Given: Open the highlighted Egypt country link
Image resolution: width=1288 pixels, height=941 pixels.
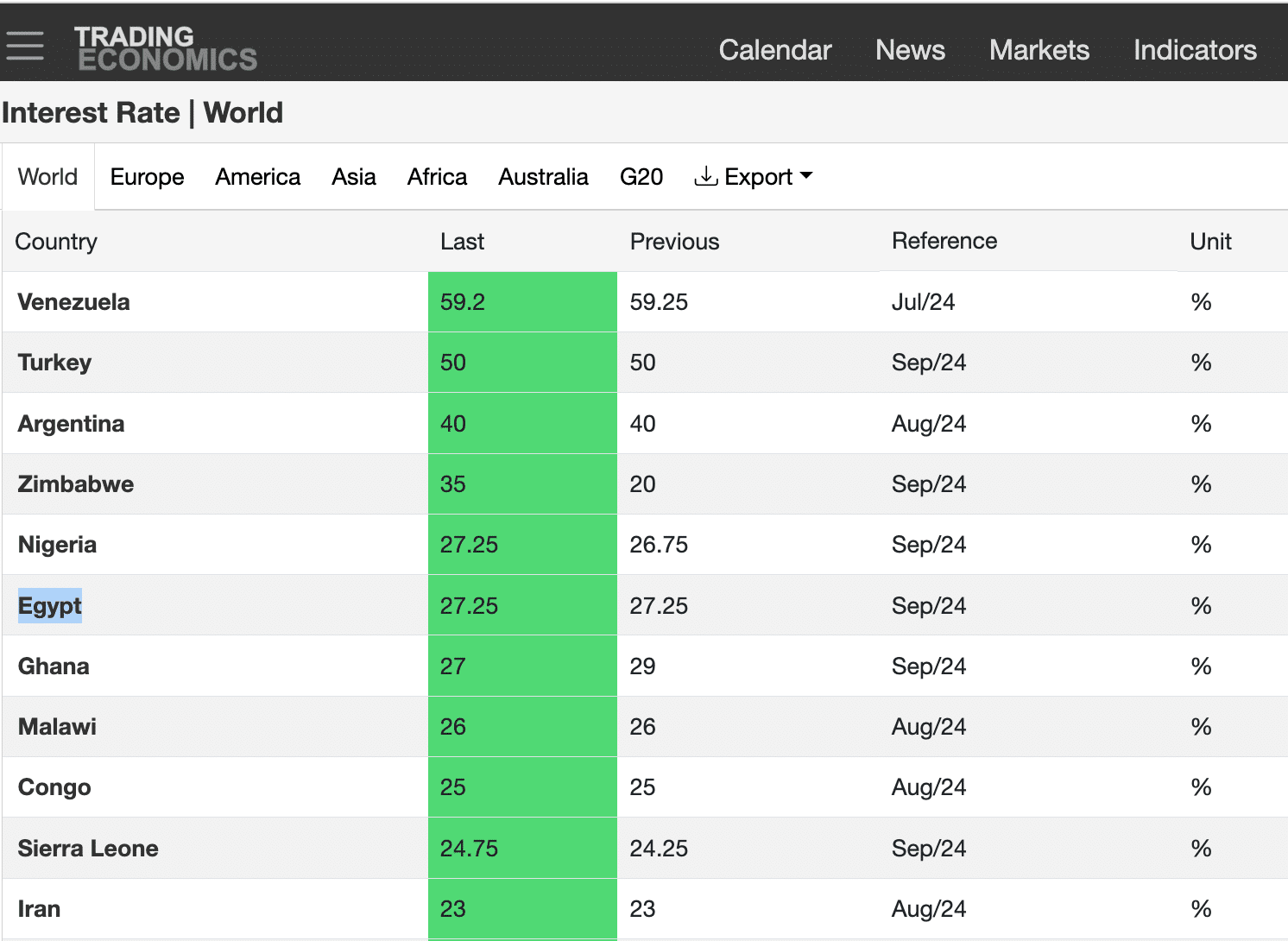Looking at the screenshot, I should 50,606.
